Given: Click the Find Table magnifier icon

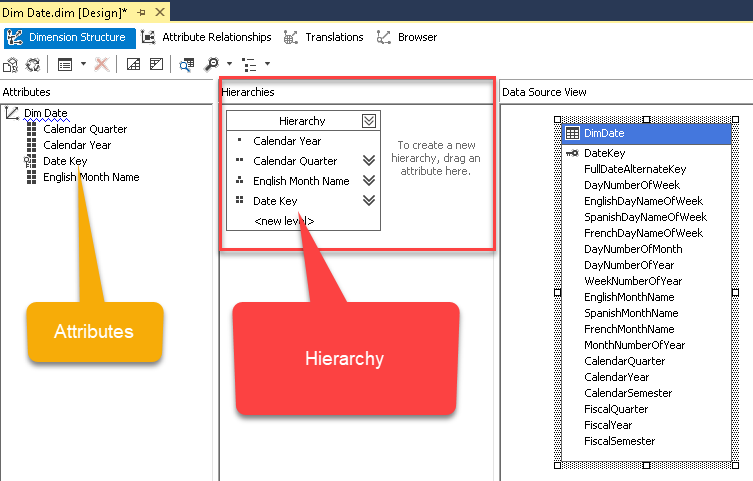Looking at the screenshot, I should pyautogui.click(x=186, y=64).
